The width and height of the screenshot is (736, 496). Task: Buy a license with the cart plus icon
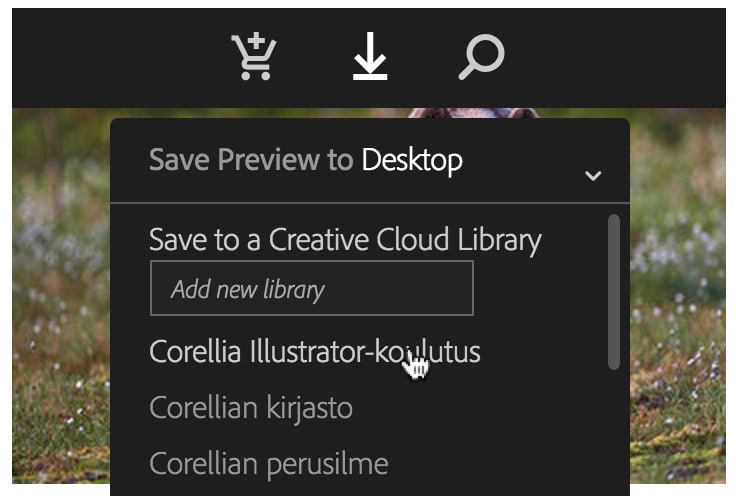point(254,56)
